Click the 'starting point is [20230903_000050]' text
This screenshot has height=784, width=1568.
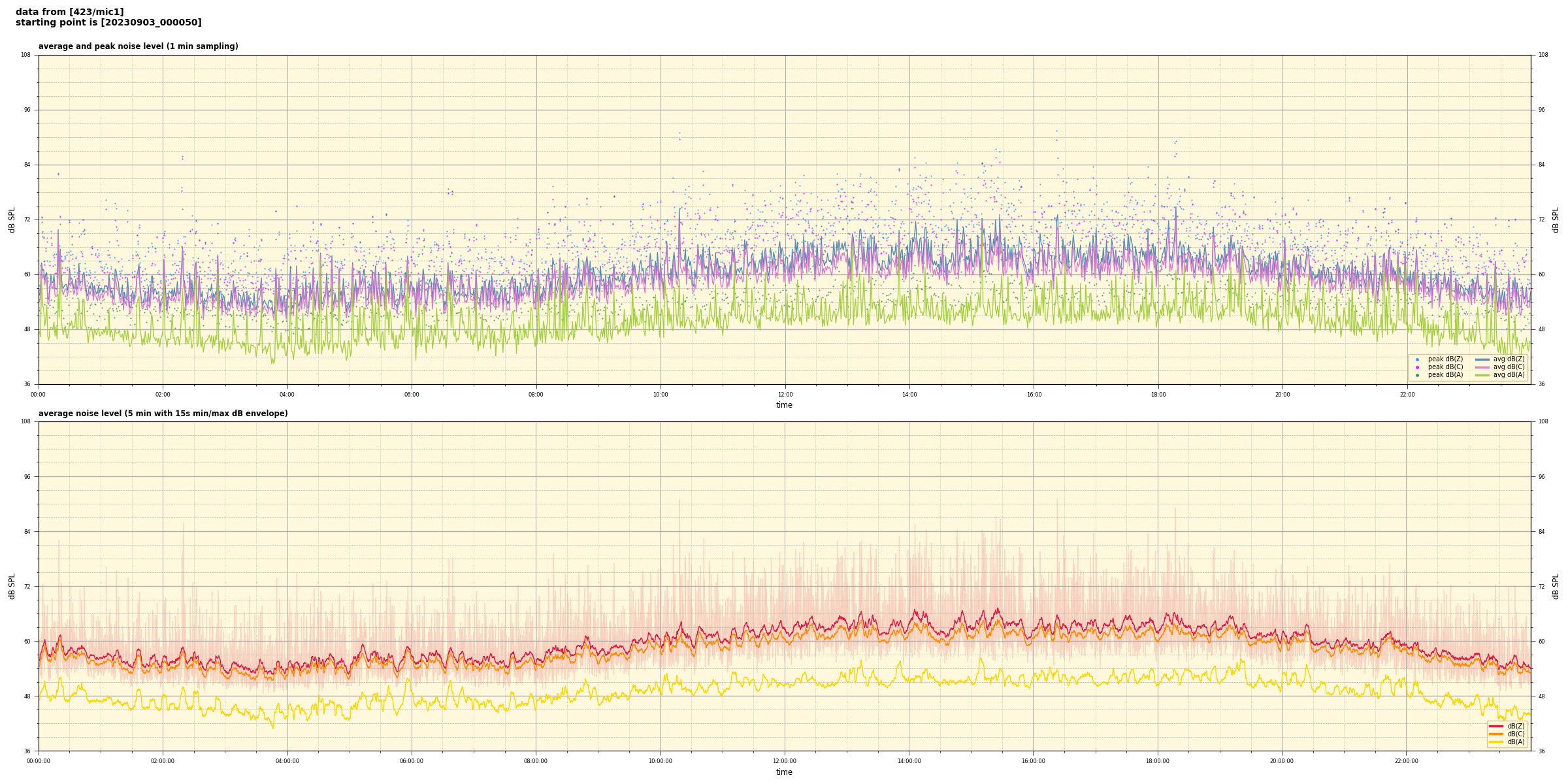[x=108, y=22]
